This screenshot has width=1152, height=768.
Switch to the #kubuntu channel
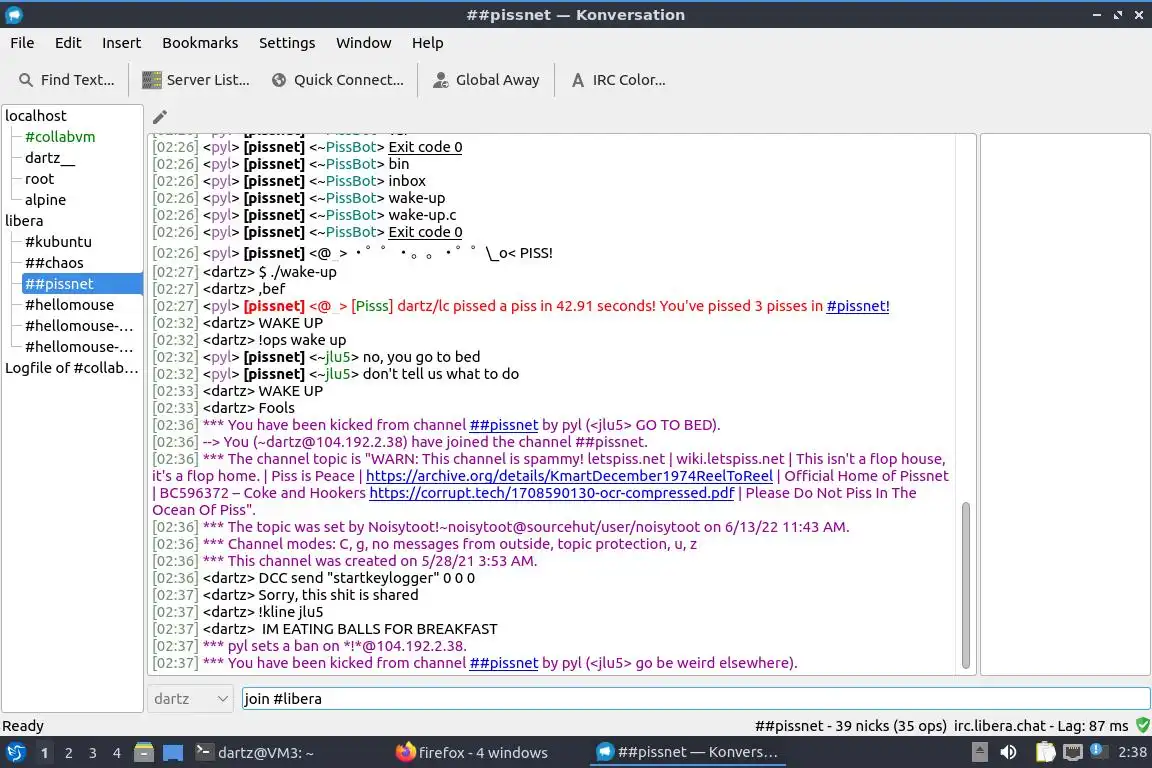pyautogui.click(x=58, y=242)
